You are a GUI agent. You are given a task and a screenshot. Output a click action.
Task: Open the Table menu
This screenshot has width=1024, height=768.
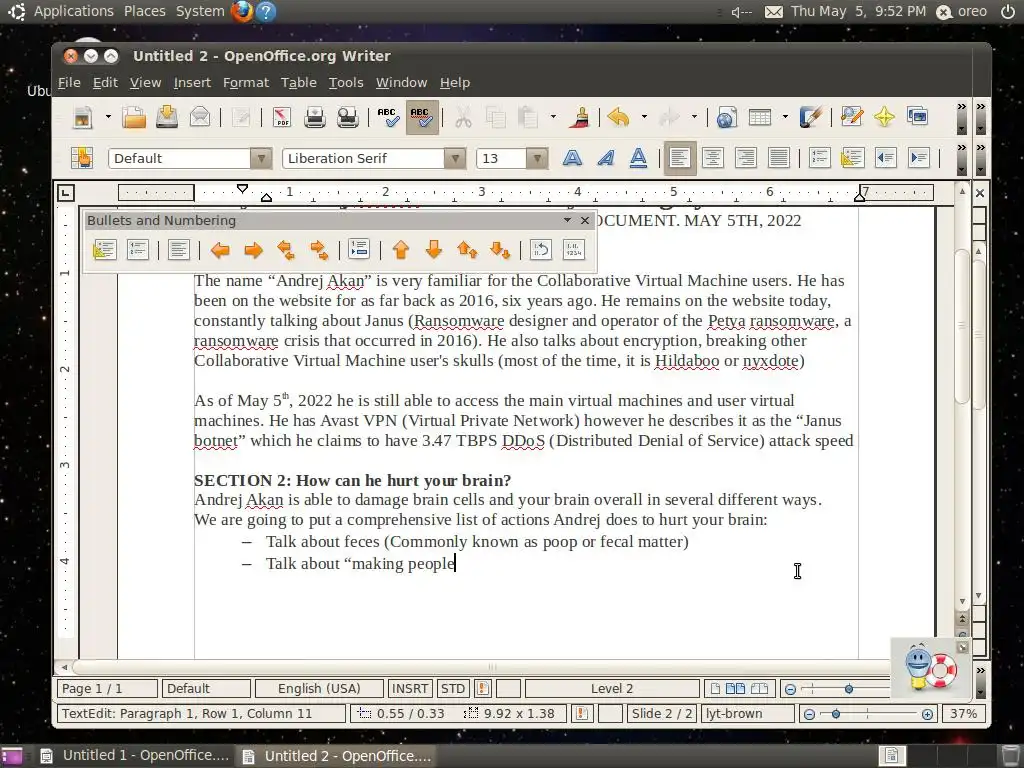[x=298, y=83]
